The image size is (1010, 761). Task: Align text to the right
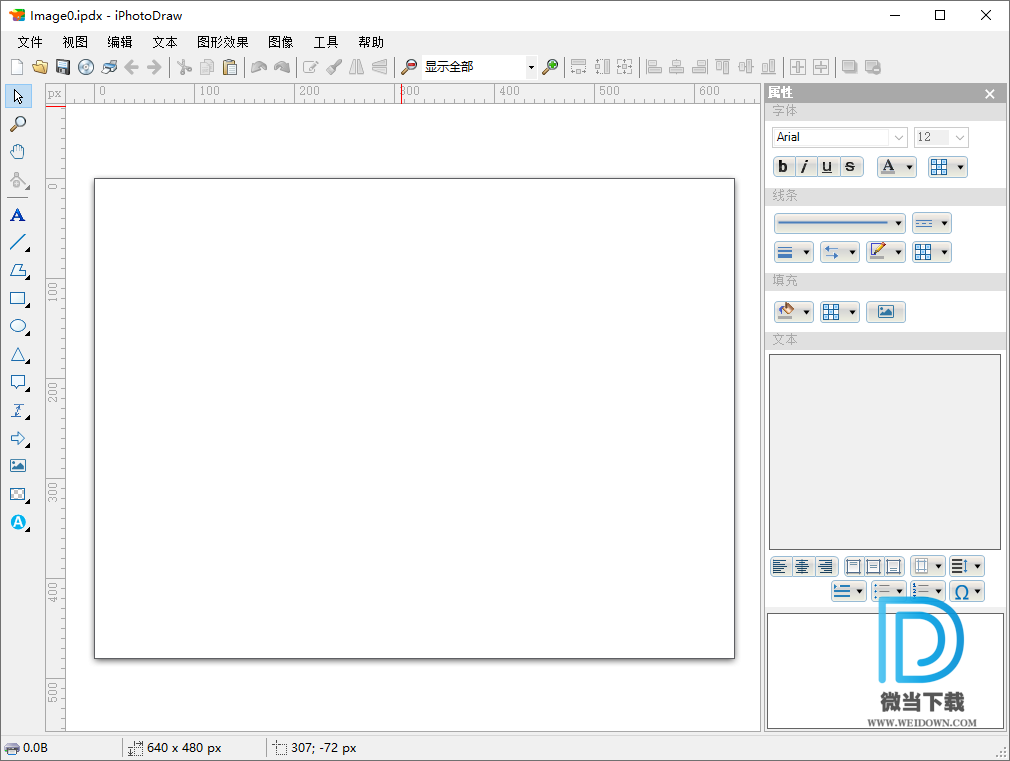(x=826, y=566)
